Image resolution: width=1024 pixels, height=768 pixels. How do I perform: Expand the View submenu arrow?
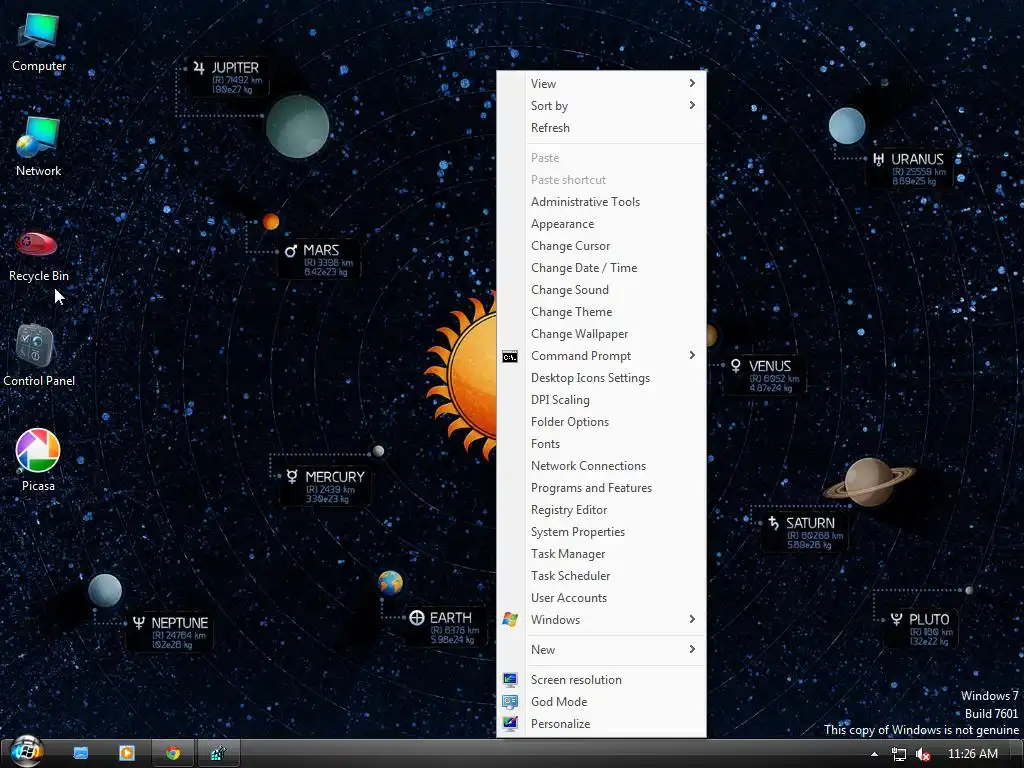692,83
